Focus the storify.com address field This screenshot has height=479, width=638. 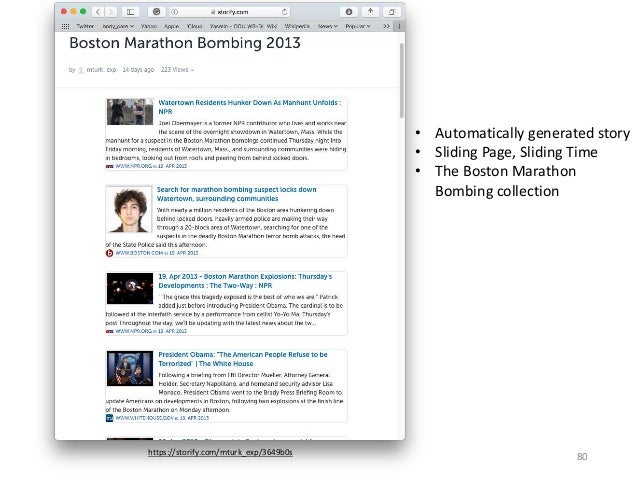[x=230, y=12]
